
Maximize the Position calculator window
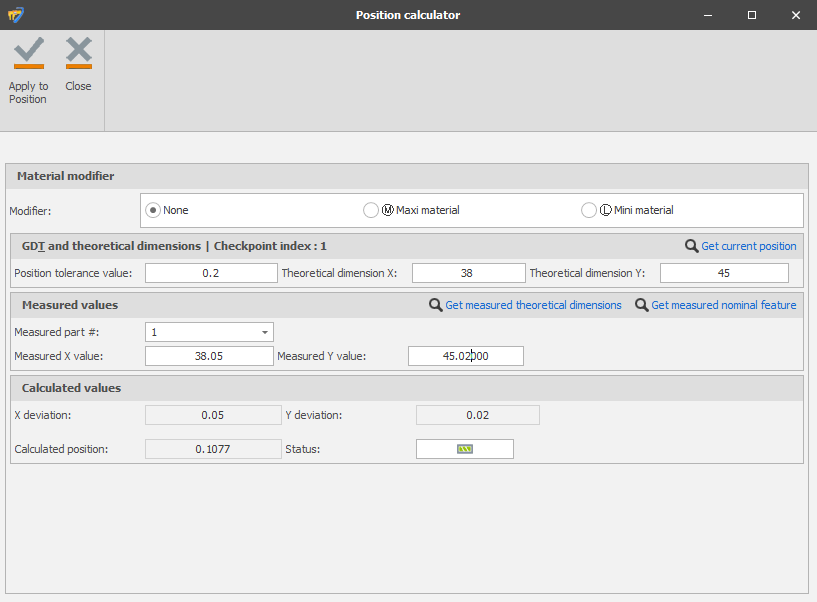click(751, 15)
